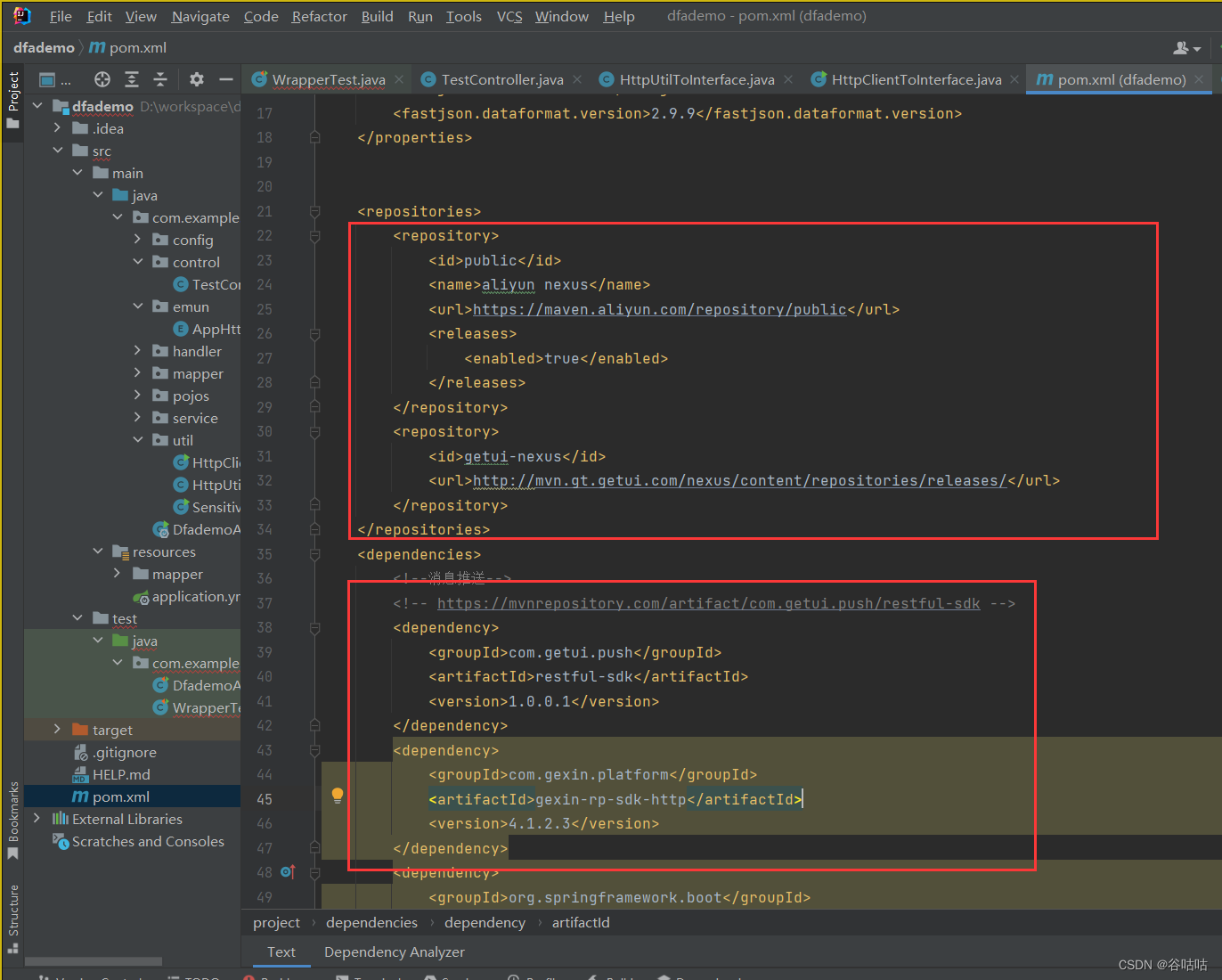
Task: Select HELP.md in the project tree
Action: (x=121, y=774)
